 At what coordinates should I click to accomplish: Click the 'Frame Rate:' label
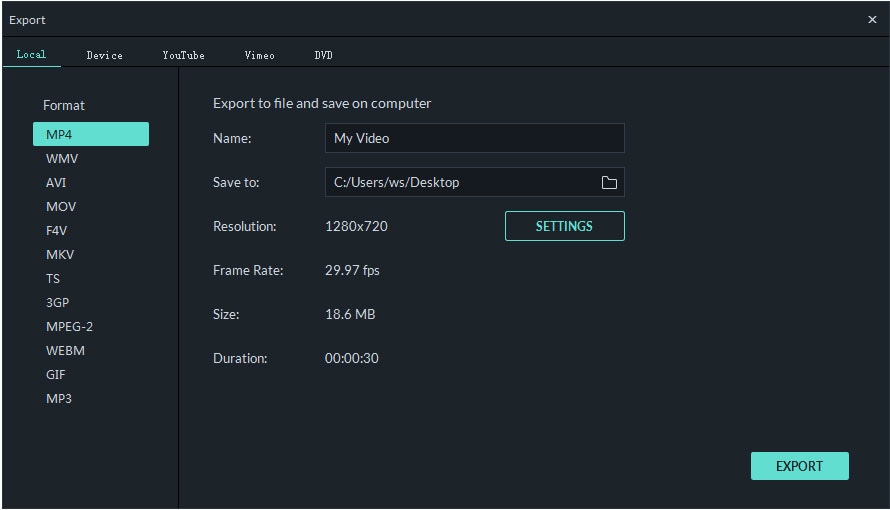coord(248,270)
